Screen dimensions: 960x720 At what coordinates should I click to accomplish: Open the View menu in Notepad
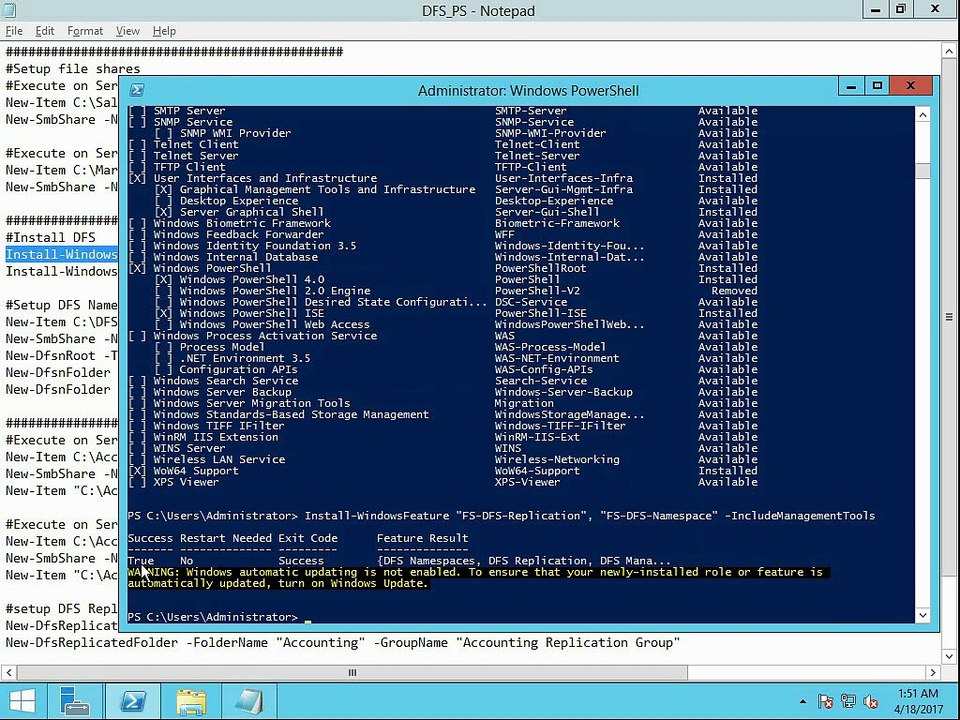[127, 31]
